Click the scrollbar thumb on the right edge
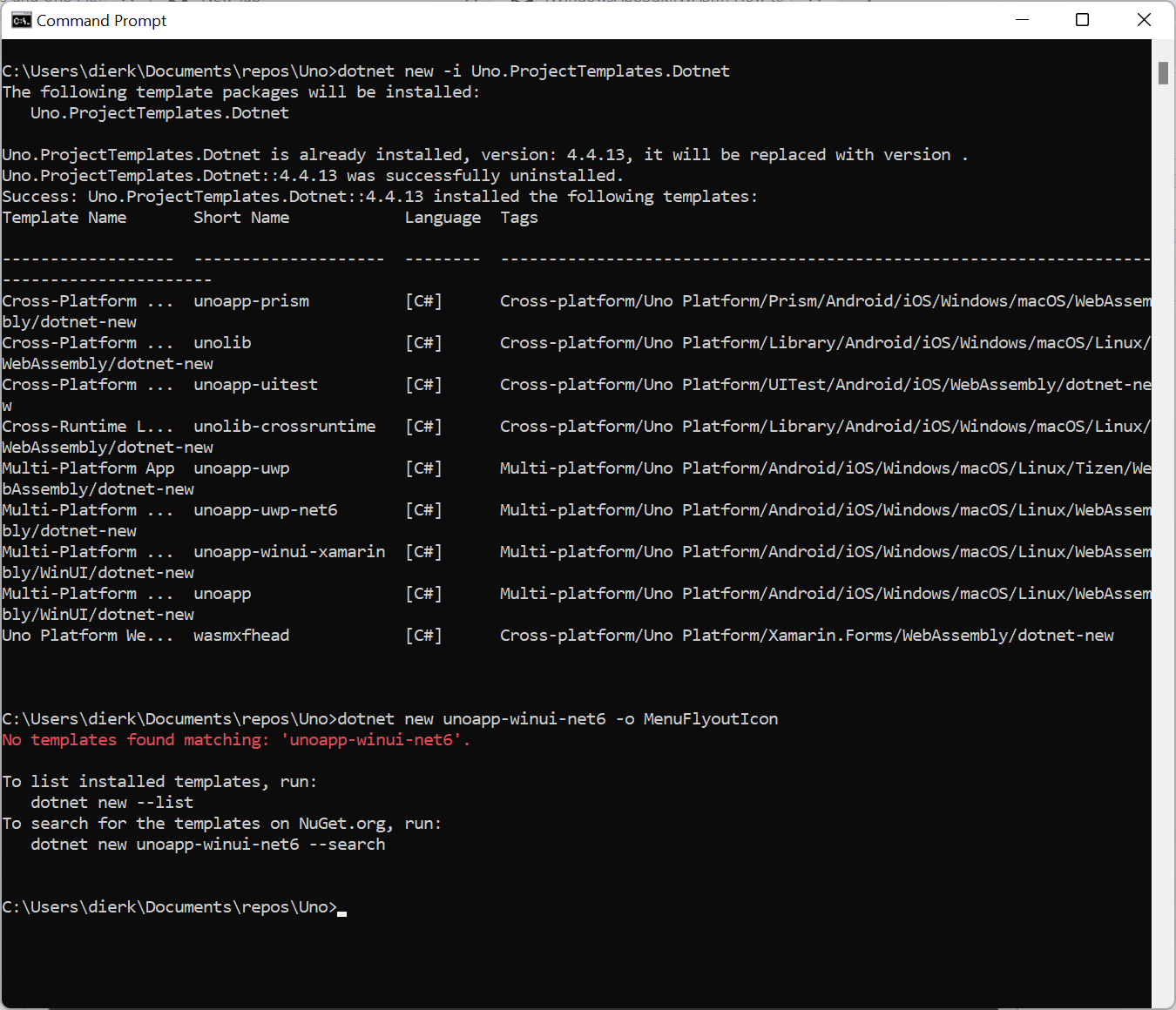The height and width of the screenshot is (1010, 1176). tap(1163, 74)
